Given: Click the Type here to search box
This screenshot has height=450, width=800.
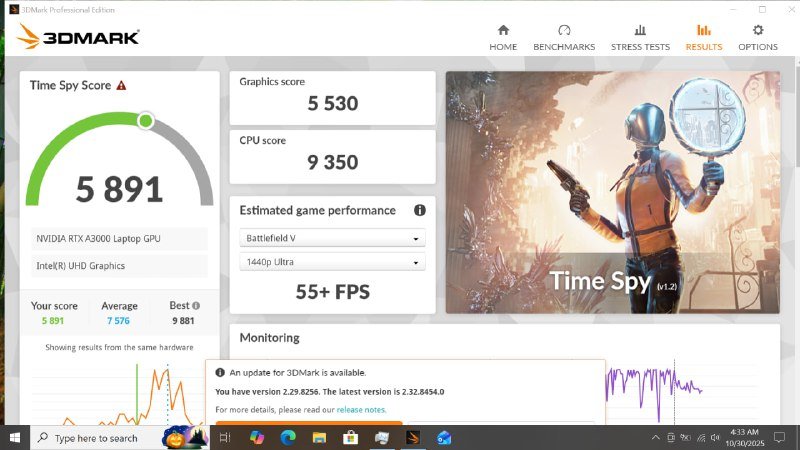Looking at the screenshot, I should tap(119, 438).
